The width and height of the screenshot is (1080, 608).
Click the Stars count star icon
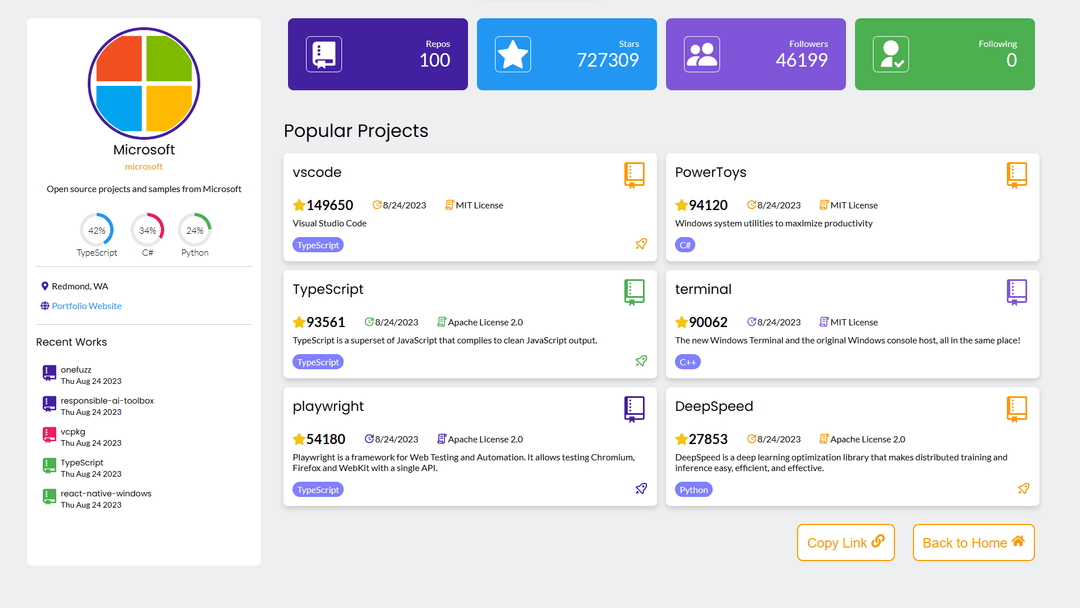[x=513, y=54]
